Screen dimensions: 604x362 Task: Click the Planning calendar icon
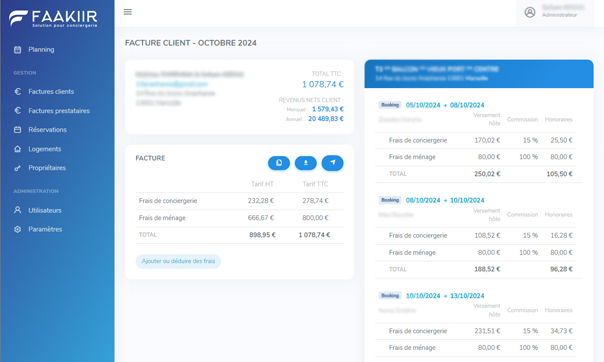point(17,50)
